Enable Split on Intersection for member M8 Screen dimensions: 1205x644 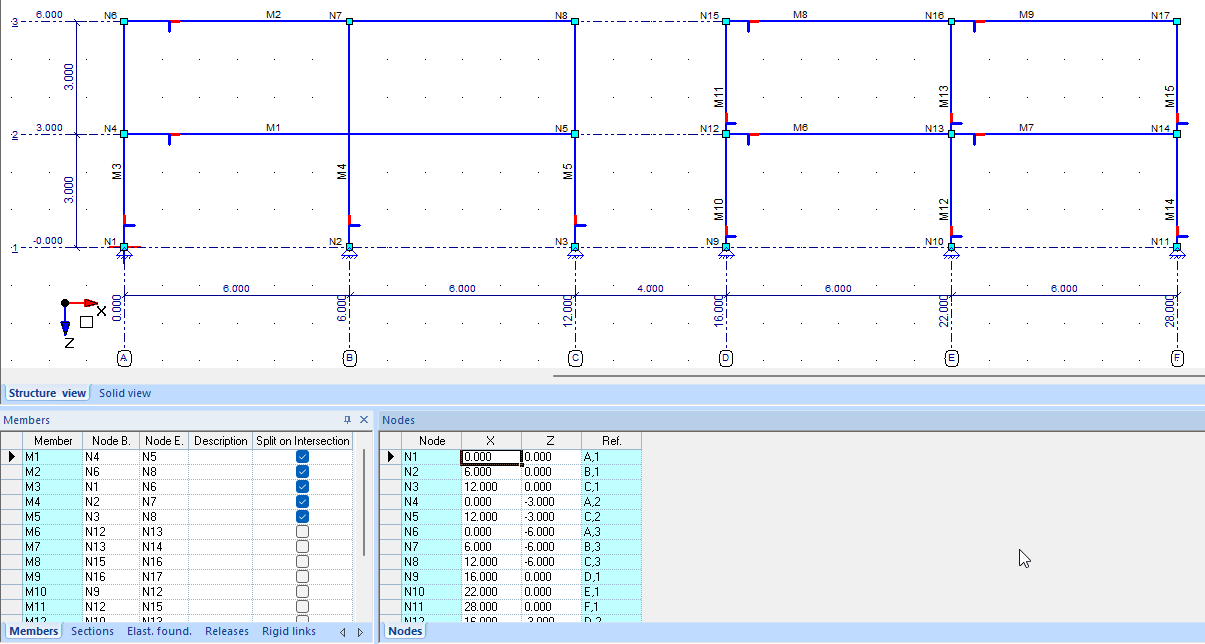click(x=302, y=561)
